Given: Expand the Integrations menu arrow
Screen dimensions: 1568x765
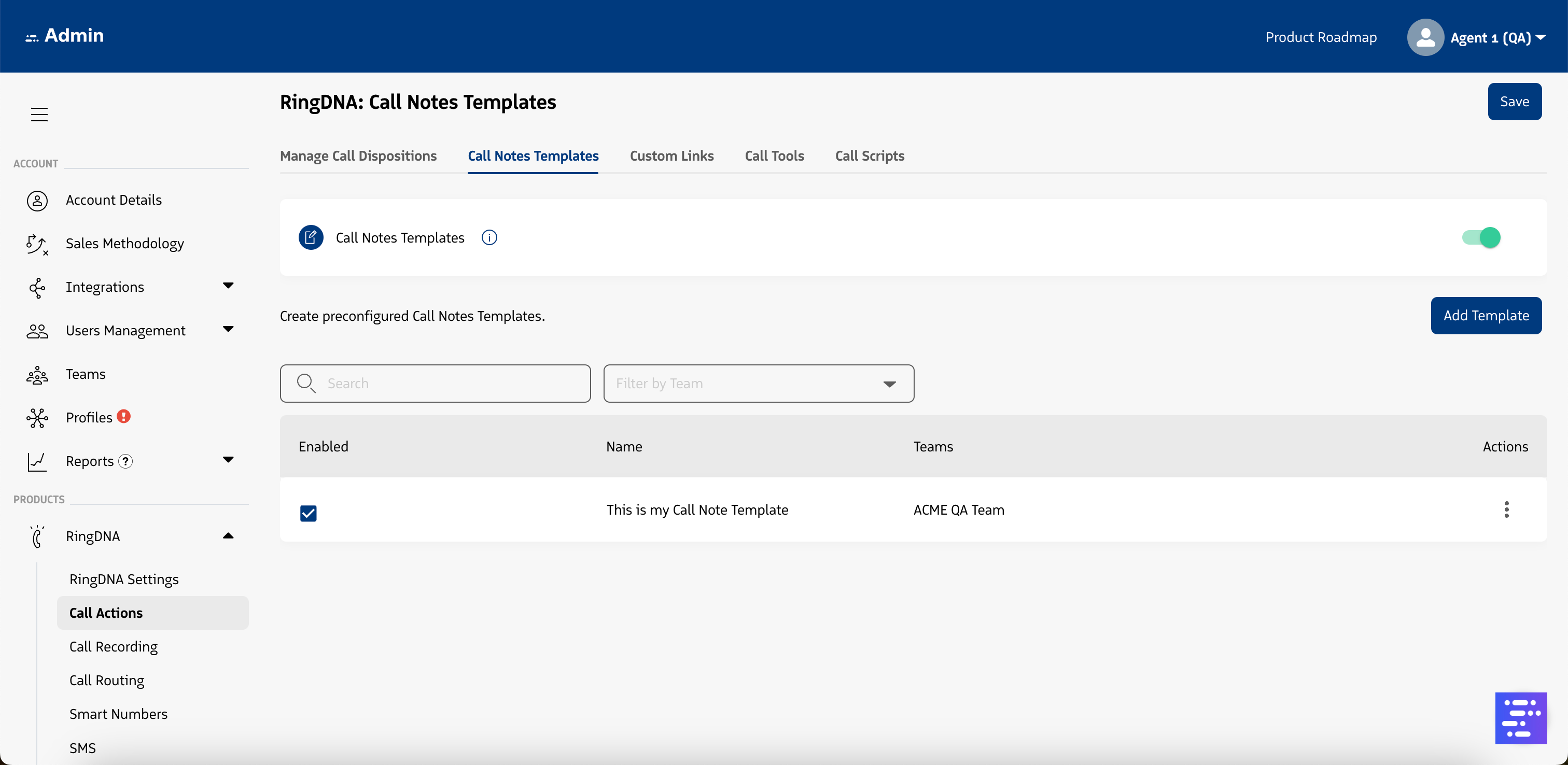Looking at the screenshot, I should [228, 286].
